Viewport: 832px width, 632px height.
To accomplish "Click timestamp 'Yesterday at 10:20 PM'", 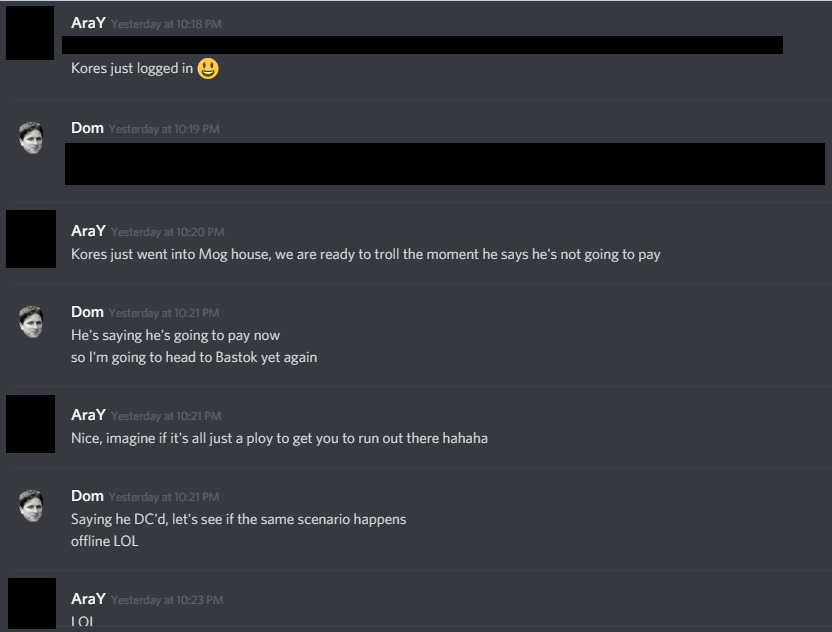I will (x=168, y=232).
